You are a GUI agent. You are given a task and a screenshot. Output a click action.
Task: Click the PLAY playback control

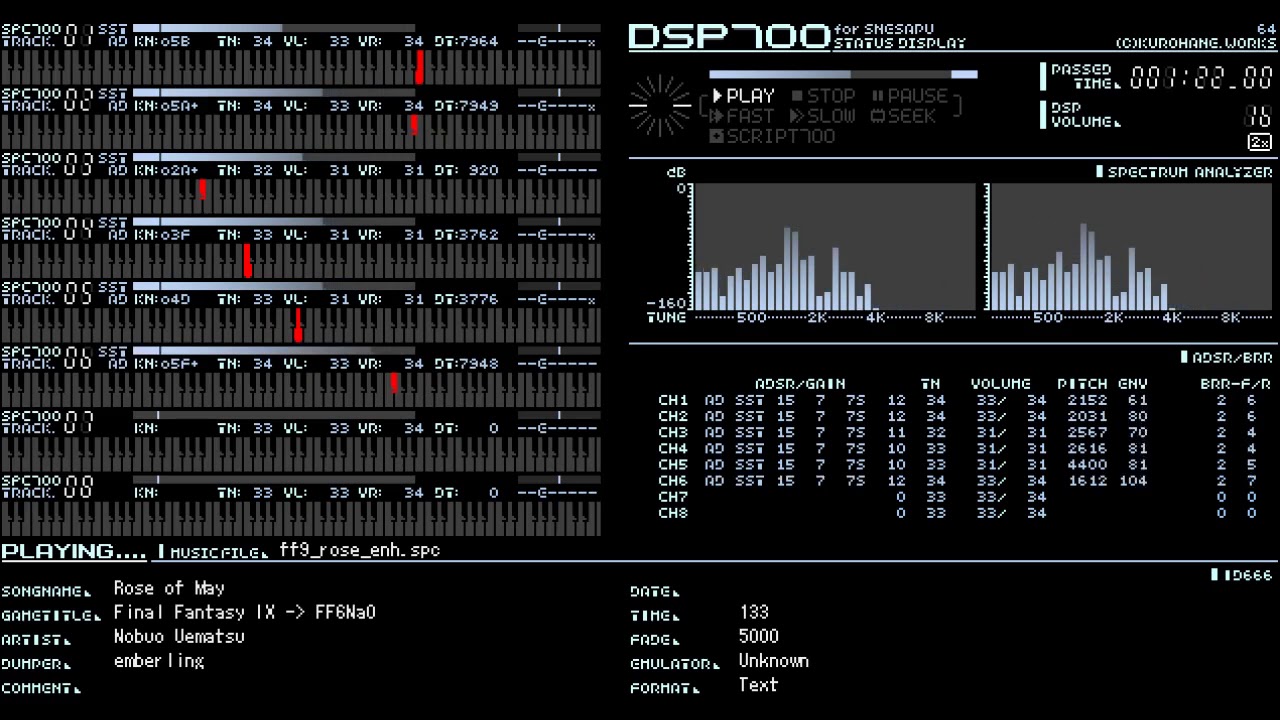744,96
